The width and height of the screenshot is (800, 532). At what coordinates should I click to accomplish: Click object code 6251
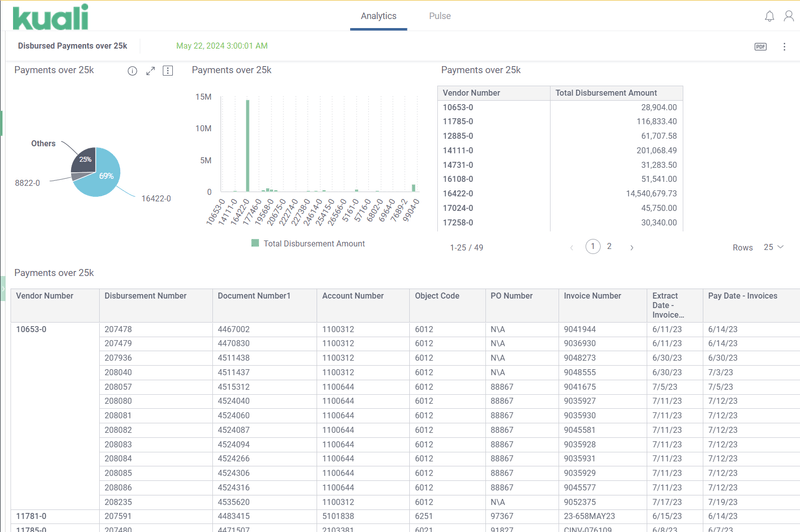coord(424,516)
